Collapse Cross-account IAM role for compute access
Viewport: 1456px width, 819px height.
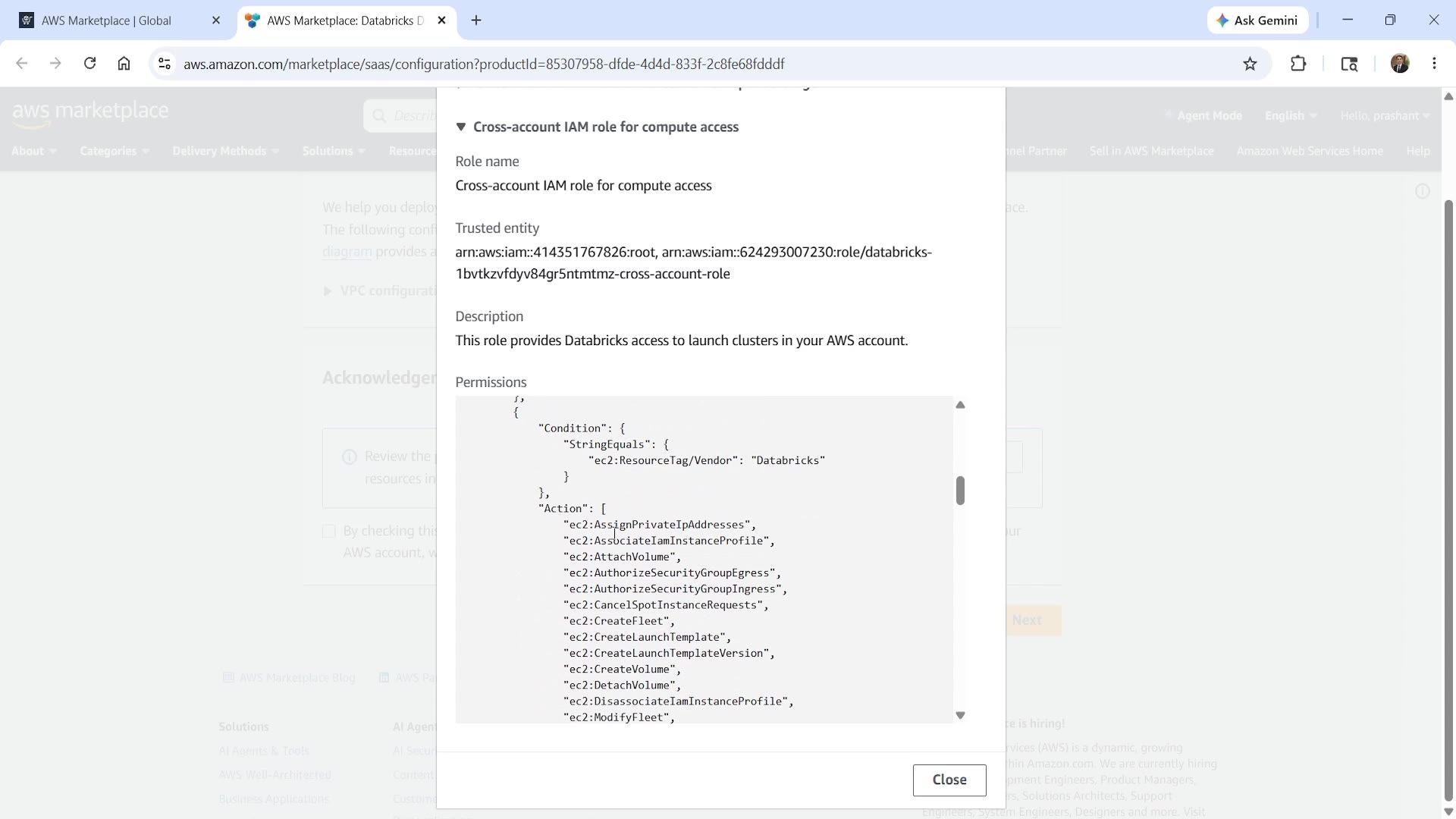(x=597, y=127)
